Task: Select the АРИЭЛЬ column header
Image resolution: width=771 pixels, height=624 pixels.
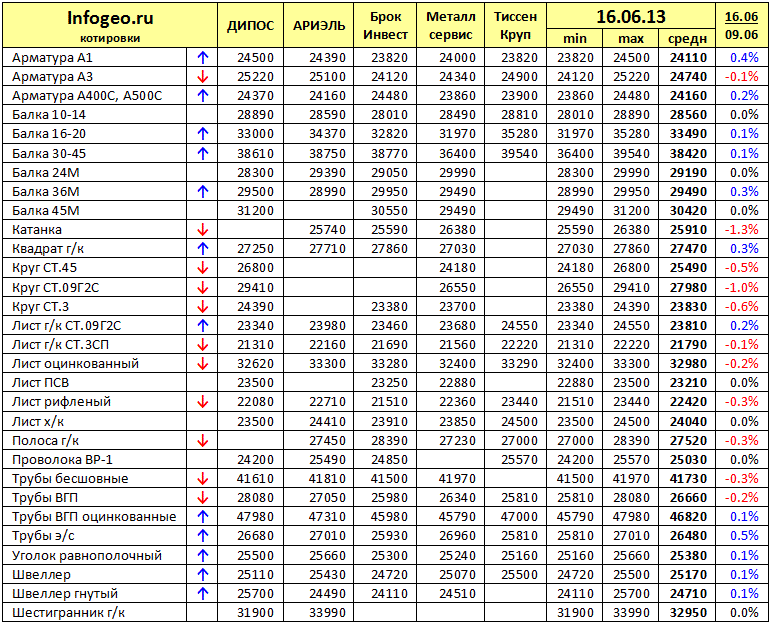Action: coord(319,26)
